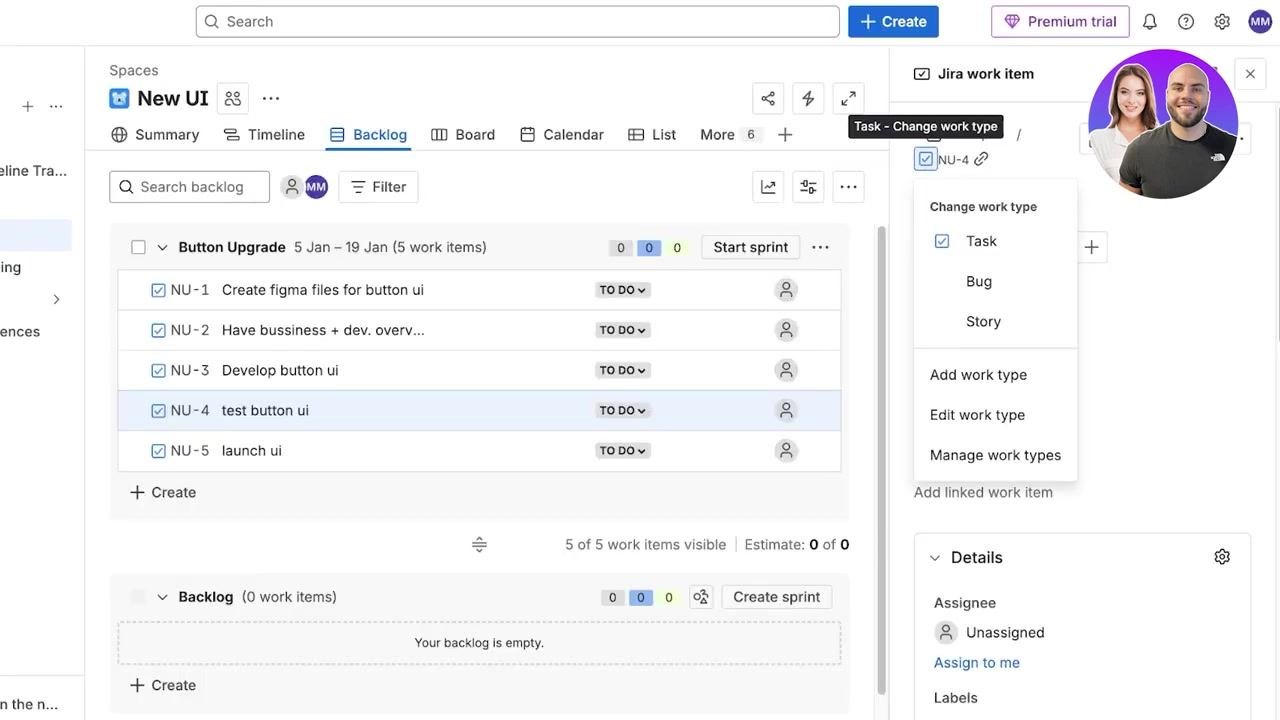Screen dimensions: 1280x720
Task: Copy link icon next to NU-4
Action: click(x=981, y=159)
